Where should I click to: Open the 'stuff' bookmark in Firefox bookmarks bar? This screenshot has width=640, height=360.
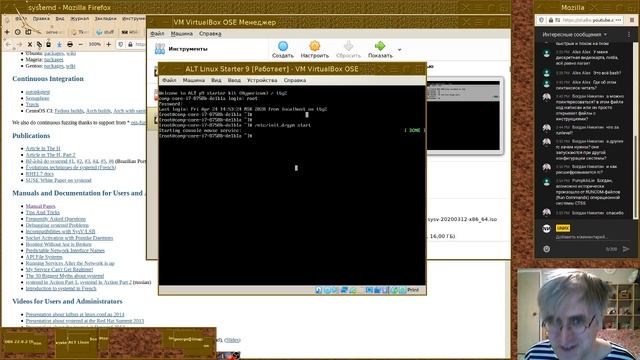point(105,31)
